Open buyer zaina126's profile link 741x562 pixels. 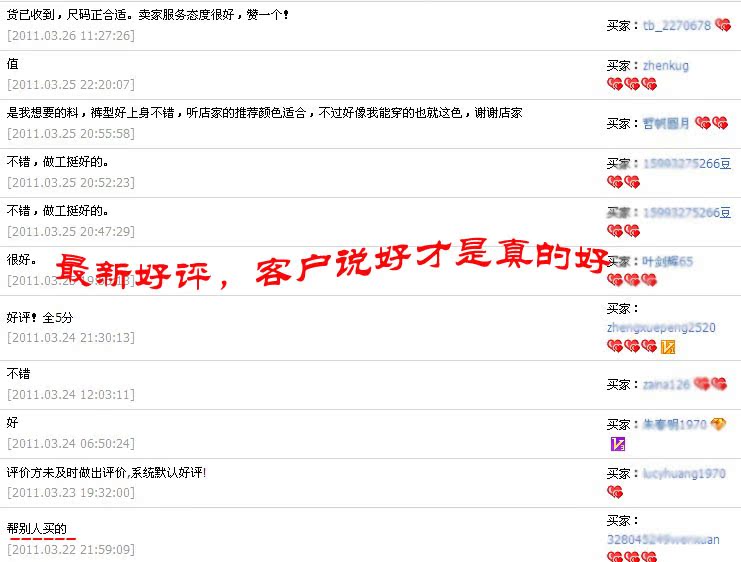click(666, 385)
